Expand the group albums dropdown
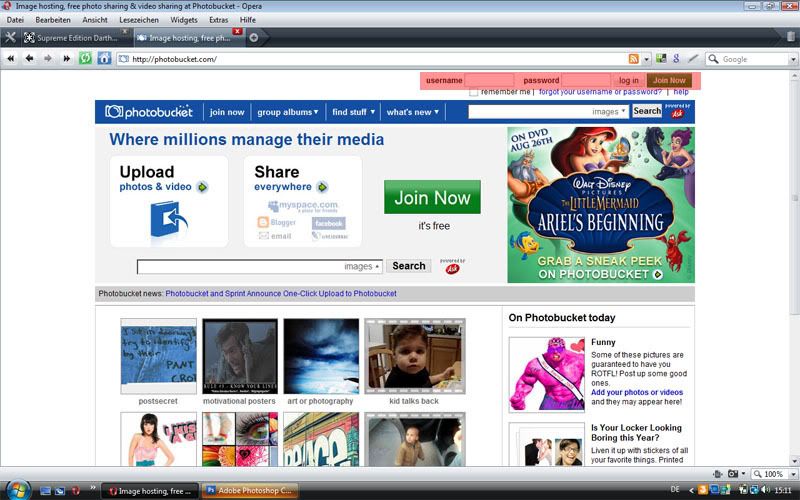 (x=288, y=112)
